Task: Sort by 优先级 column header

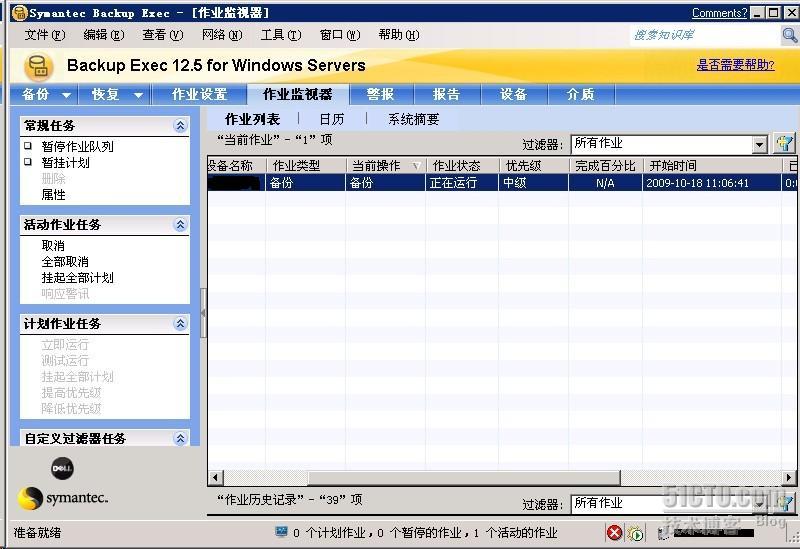Action: [x=534, y=166]
